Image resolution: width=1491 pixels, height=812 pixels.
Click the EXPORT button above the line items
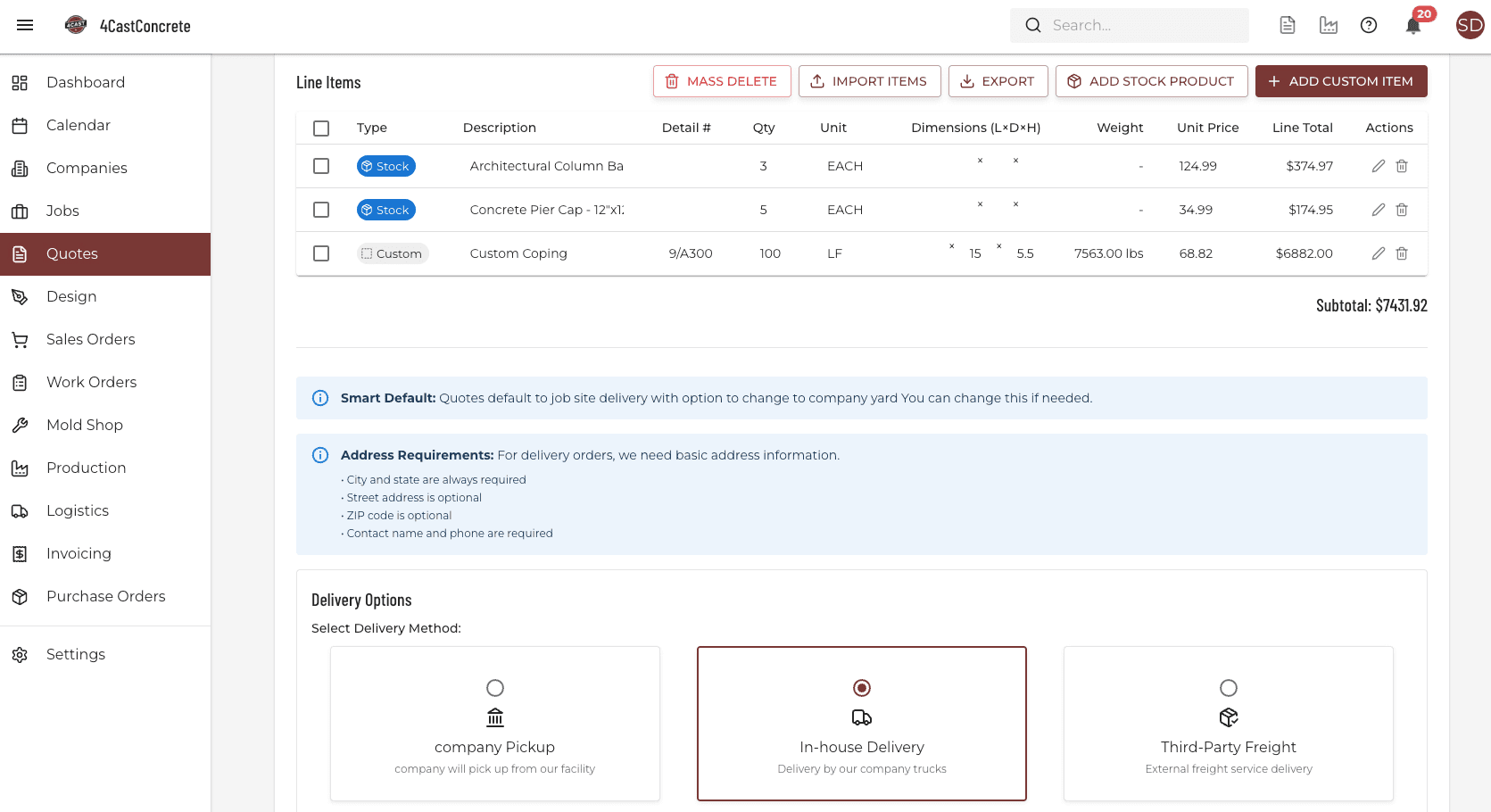[x=998, y=81]
